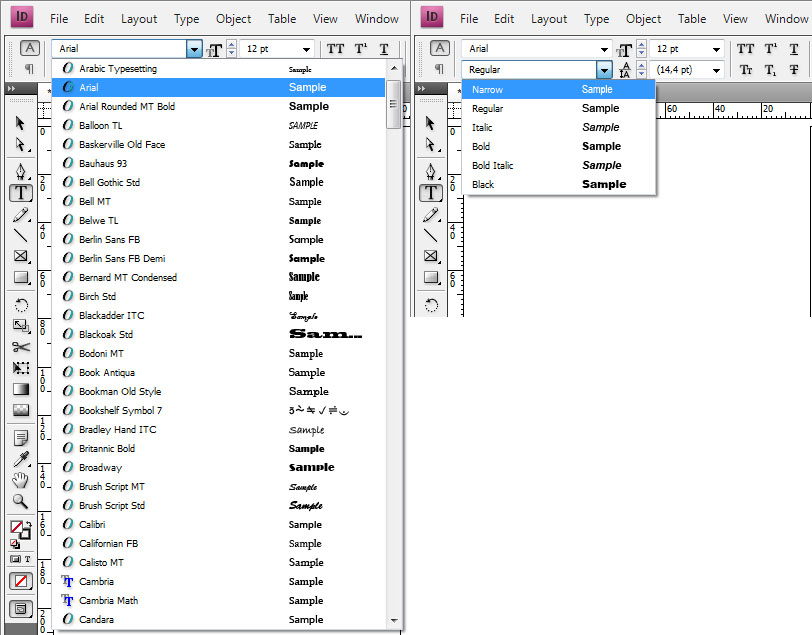Choose Black style from font style list
Image resolution: width=812 pixels, height=635 pixels.
pos(558,184)
